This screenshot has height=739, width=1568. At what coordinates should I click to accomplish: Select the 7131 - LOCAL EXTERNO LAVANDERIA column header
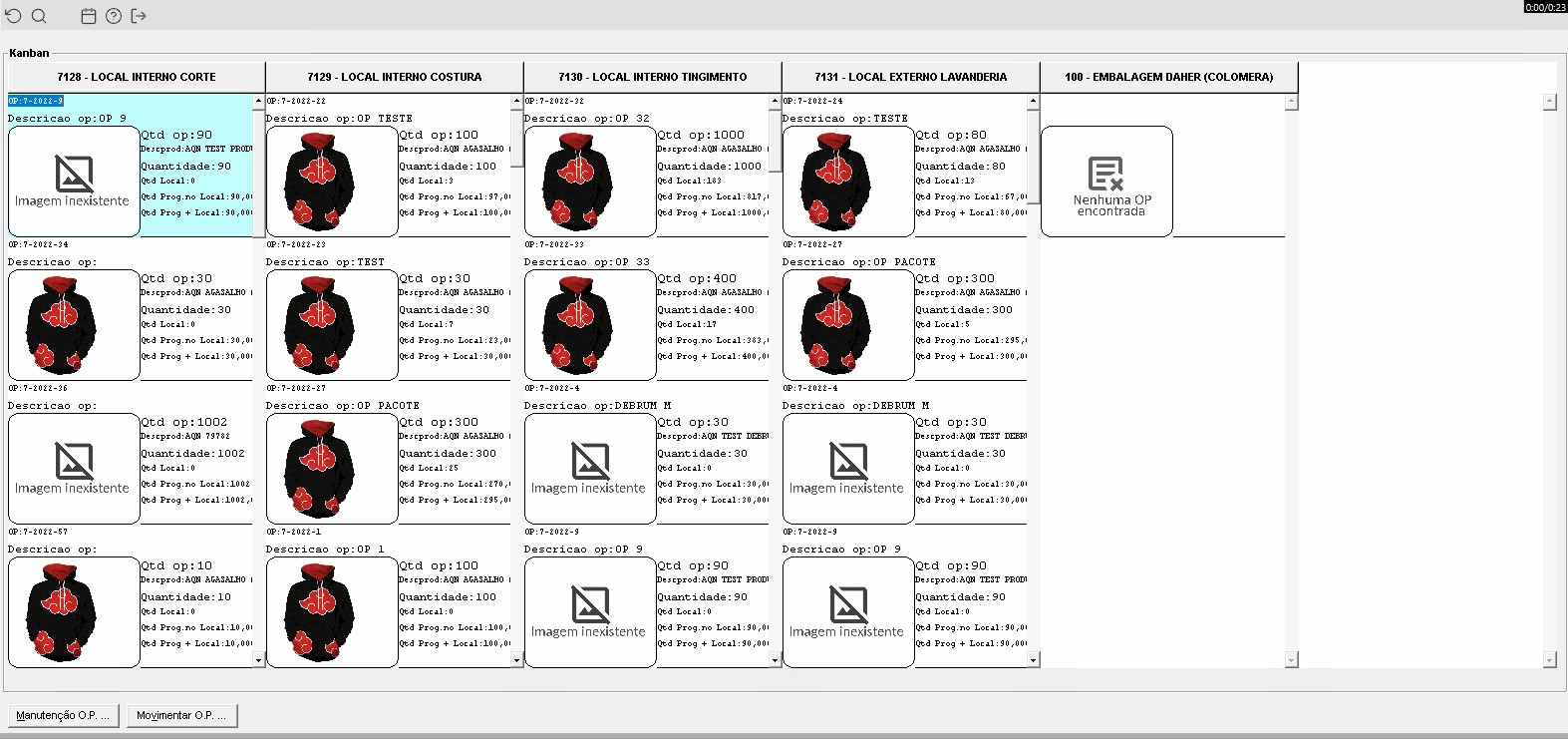tap(911, 77)
